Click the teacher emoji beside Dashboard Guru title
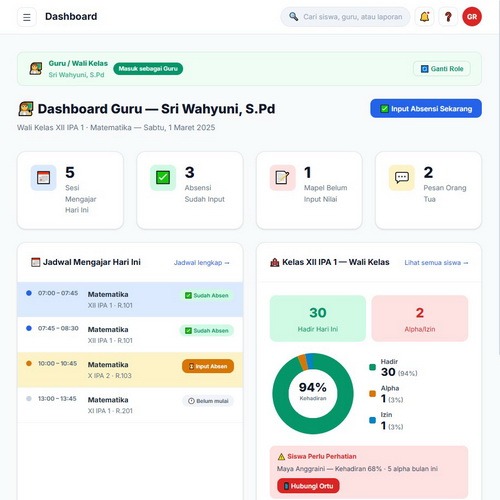The width and height of the screenshot is (500, 500). (26, 109)
